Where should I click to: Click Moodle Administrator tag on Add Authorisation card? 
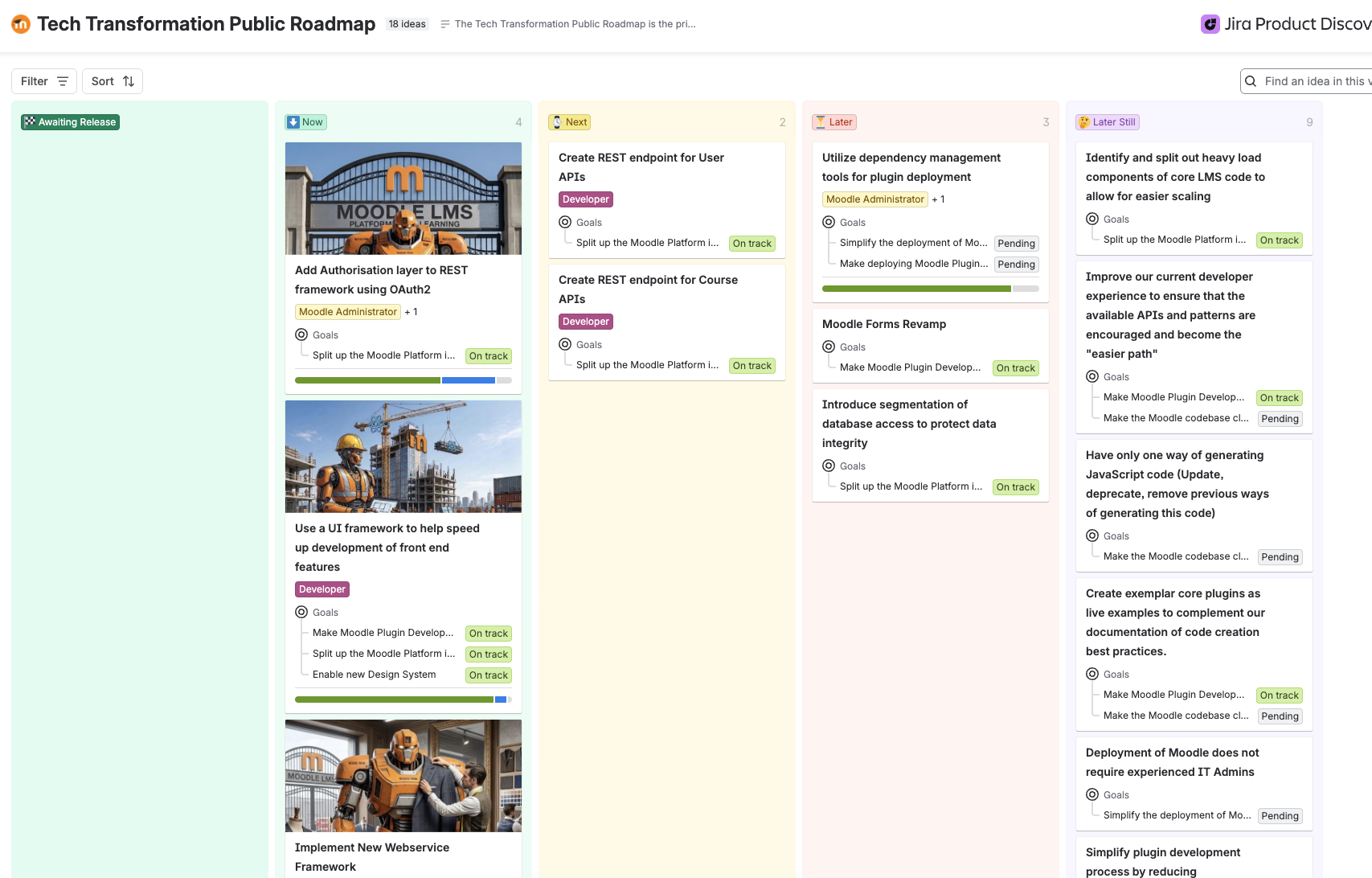pyautogui.click(x=348, y=312)
